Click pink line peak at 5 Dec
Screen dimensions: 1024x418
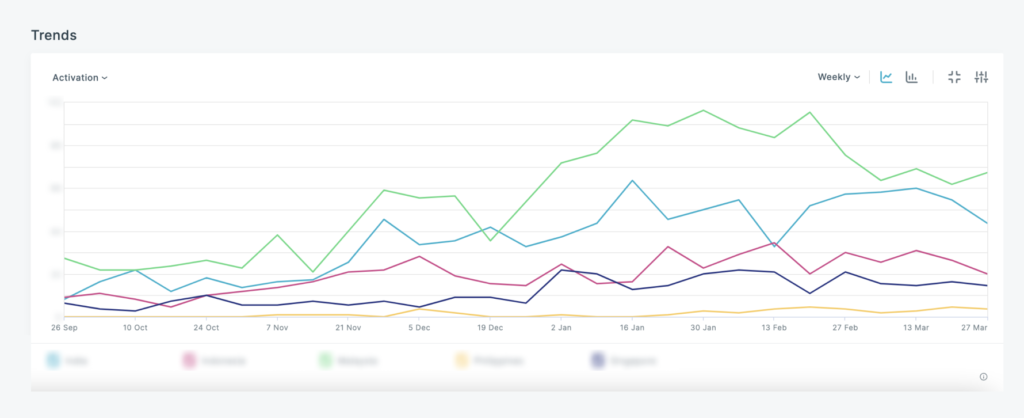point(419,256)
